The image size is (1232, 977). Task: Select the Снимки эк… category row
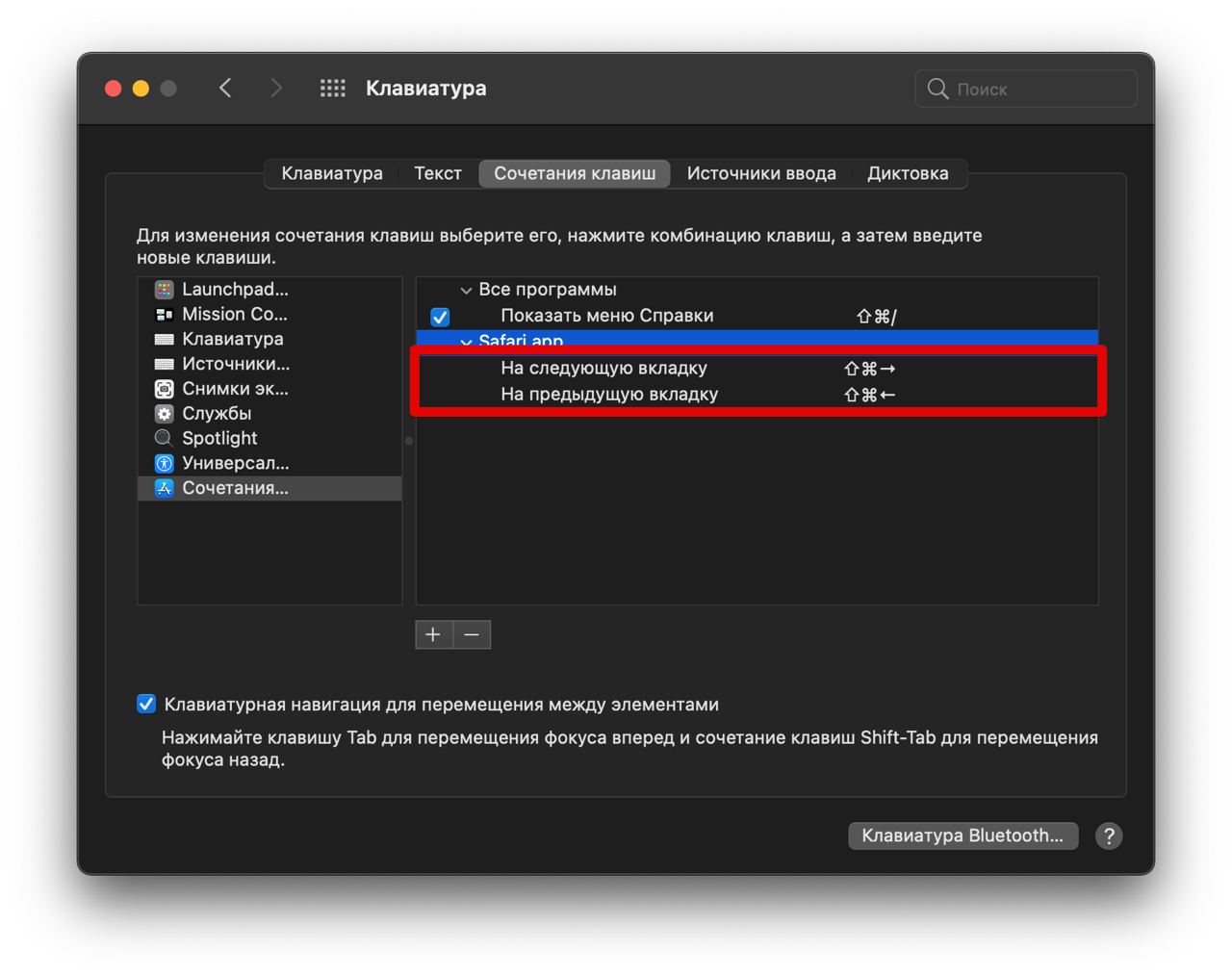tap(269, 389)
